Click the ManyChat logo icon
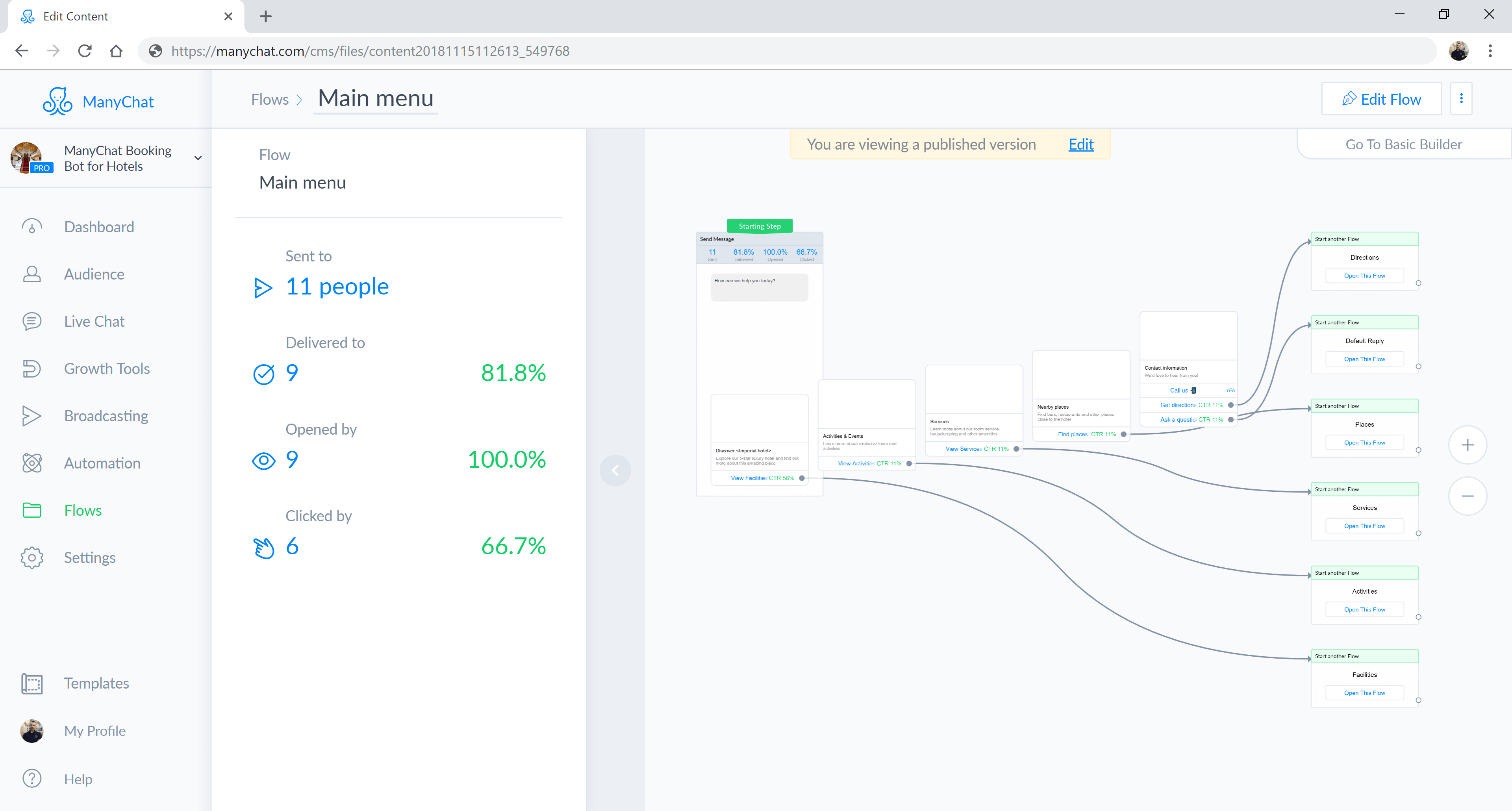 coord(57,101)
